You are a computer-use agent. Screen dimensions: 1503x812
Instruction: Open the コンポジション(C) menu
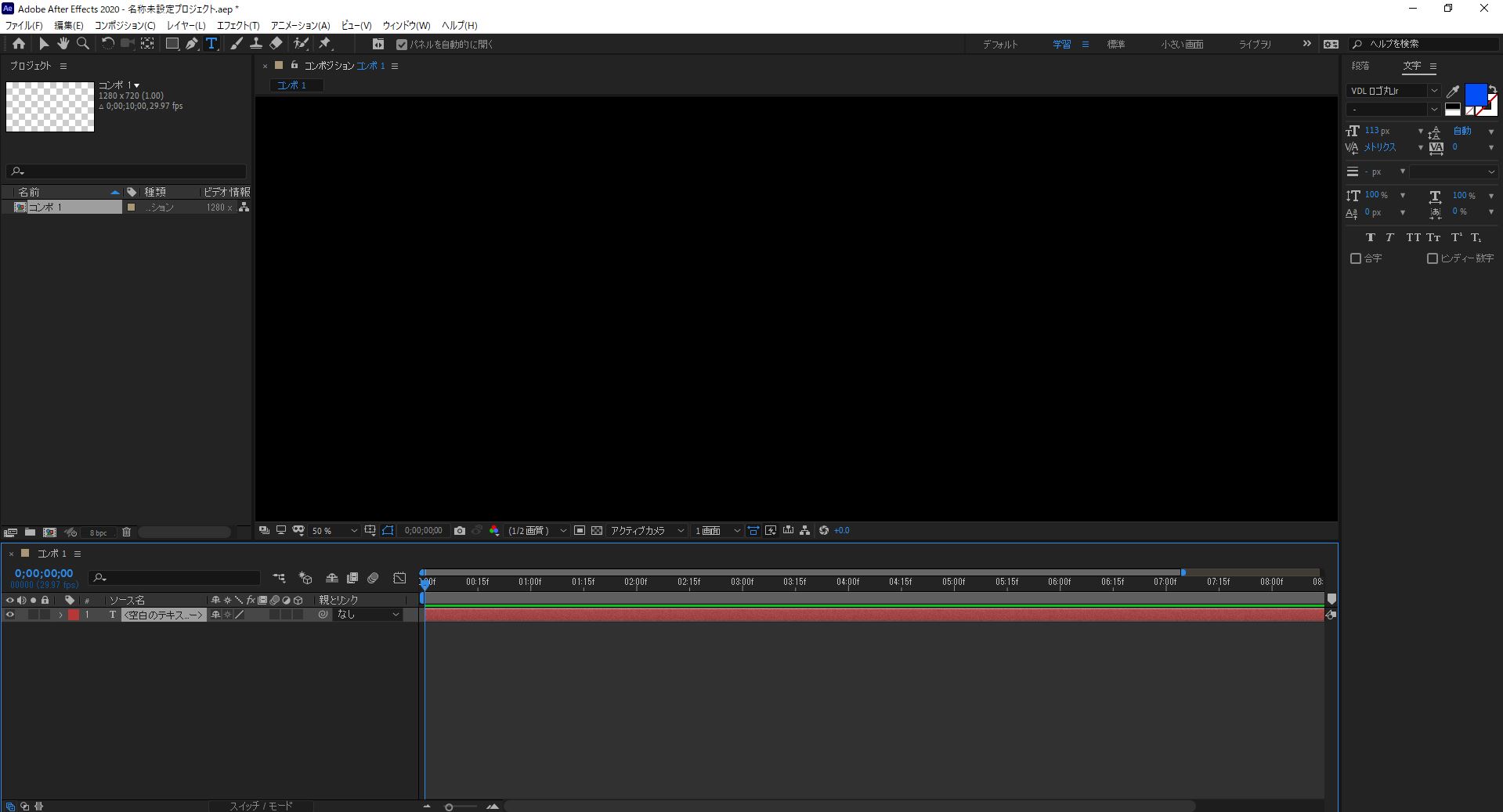(125, 26)
